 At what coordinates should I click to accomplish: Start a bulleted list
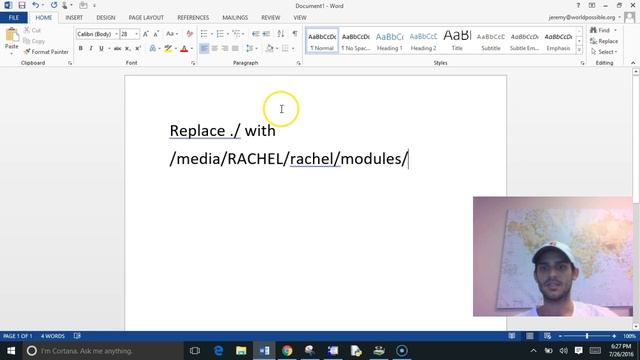tap(204, 34)
